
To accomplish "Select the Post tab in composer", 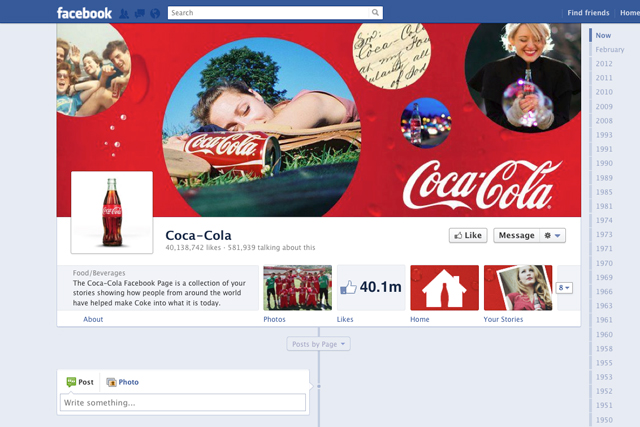I will (80, 382).
